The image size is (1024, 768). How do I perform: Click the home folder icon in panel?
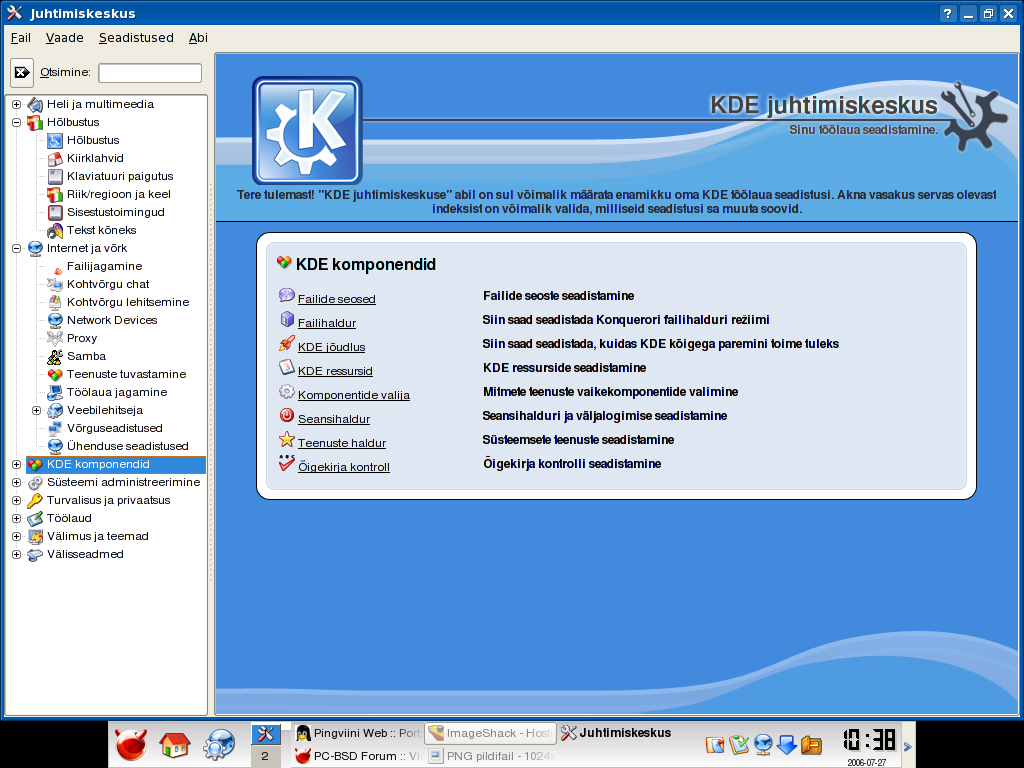click(175, 744)
